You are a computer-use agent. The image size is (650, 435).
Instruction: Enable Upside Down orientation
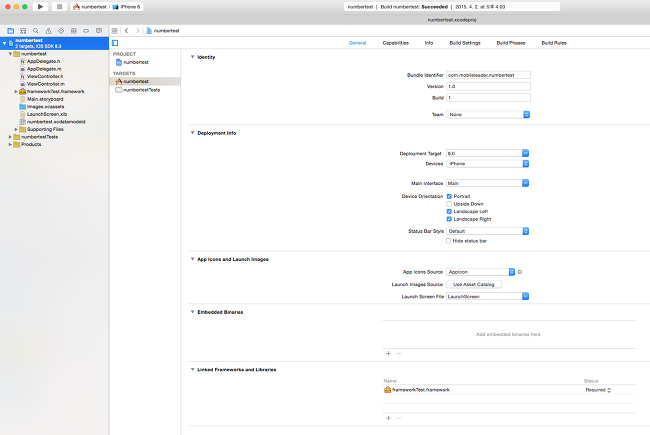click(449, 204)
